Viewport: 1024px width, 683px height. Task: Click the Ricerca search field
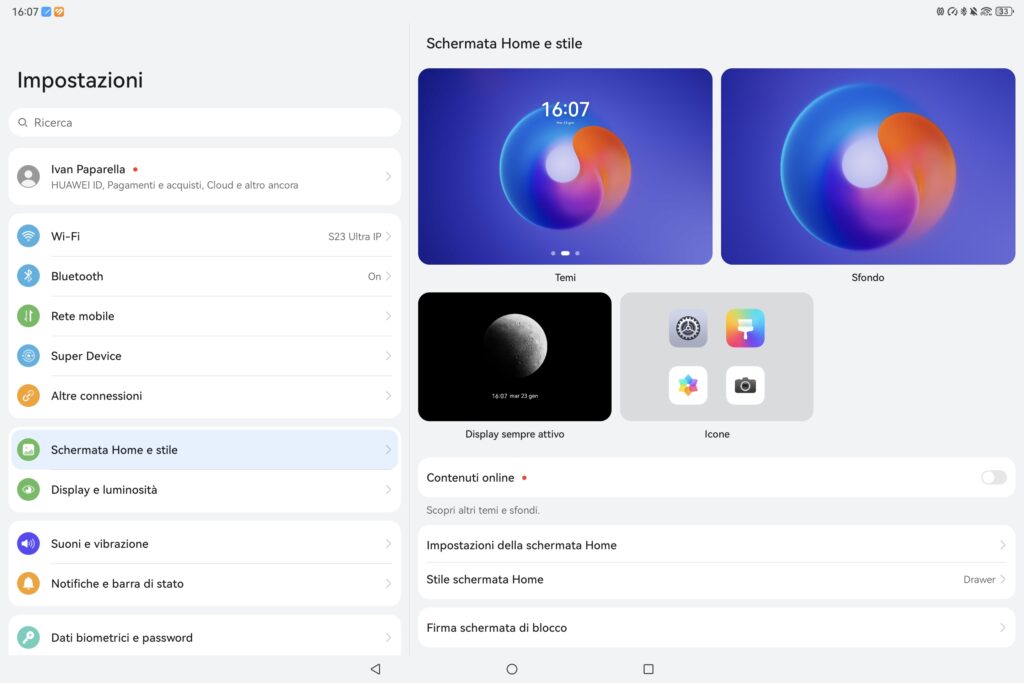pos(204,123)
